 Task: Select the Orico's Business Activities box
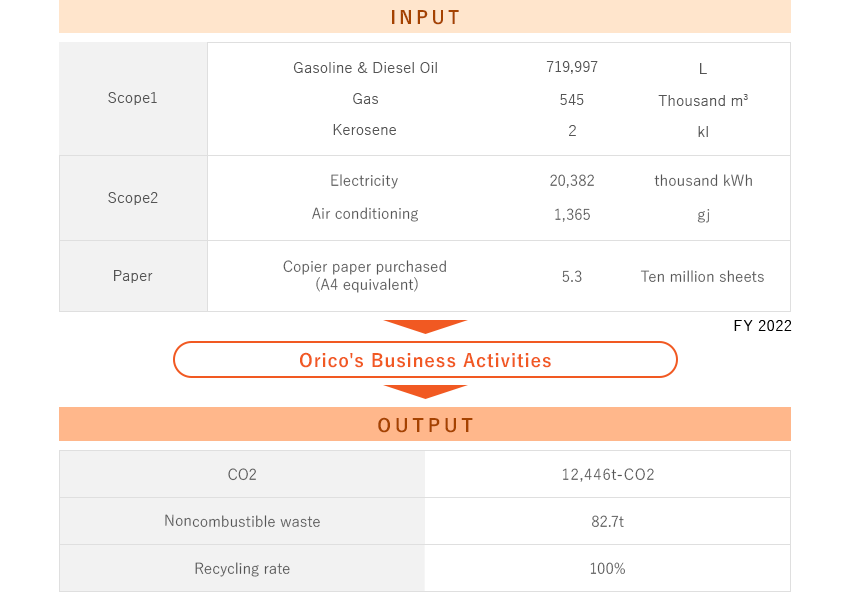coord(425,360)
